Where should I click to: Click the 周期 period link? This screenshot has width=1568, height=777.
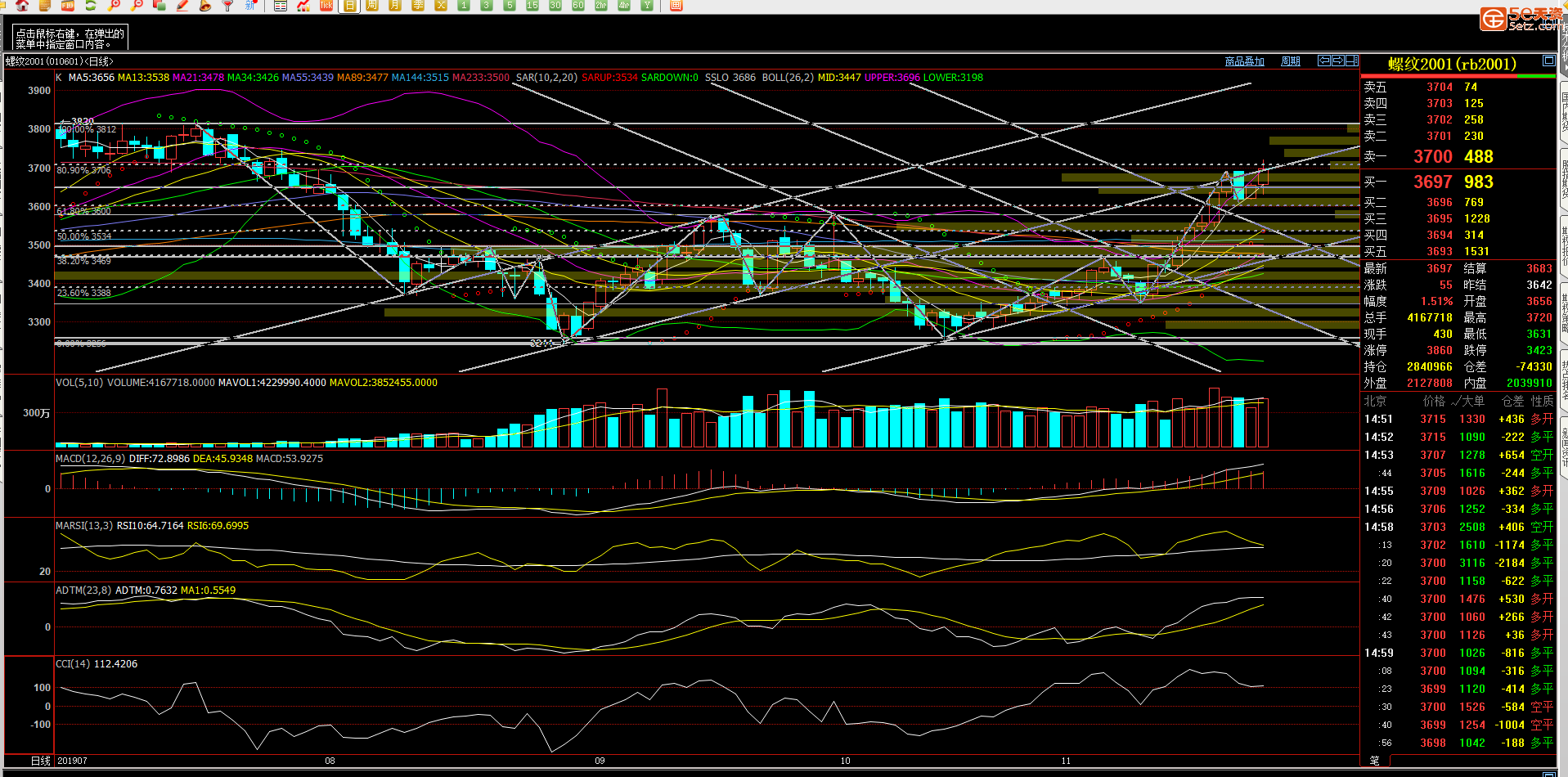[x=1290, y=61]
